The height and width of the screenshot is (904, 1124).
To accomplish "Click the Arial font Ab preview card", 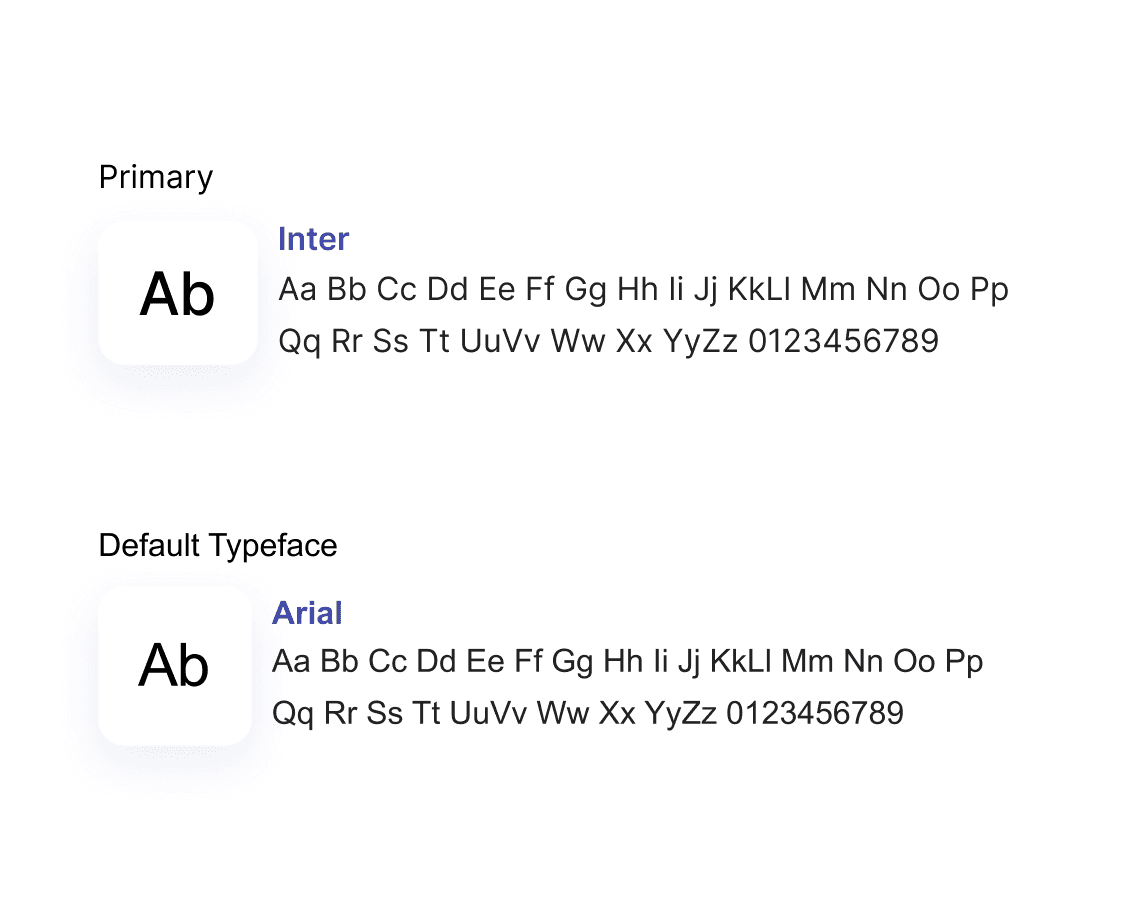I will coord(175,666).
